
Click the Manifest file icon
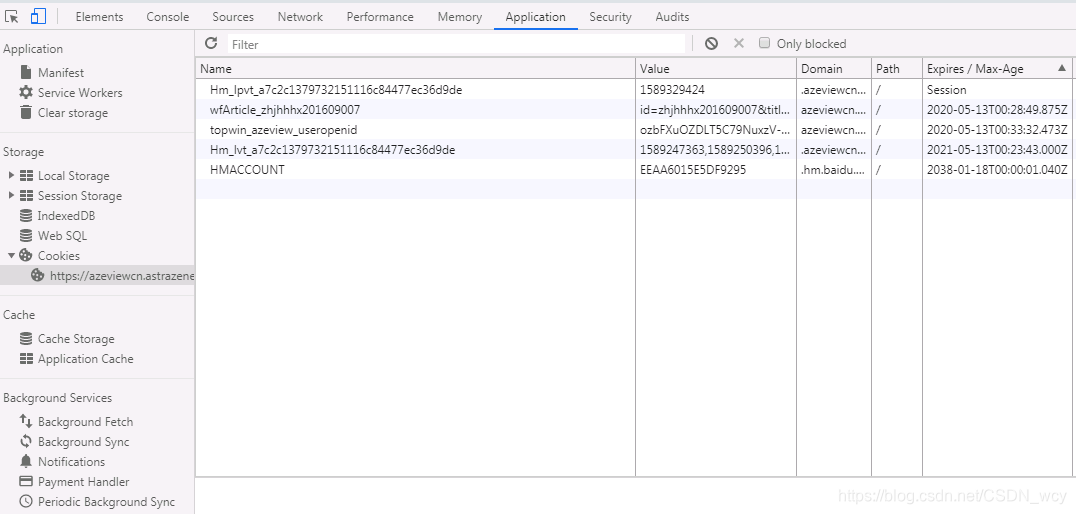(x=26, y=72)
